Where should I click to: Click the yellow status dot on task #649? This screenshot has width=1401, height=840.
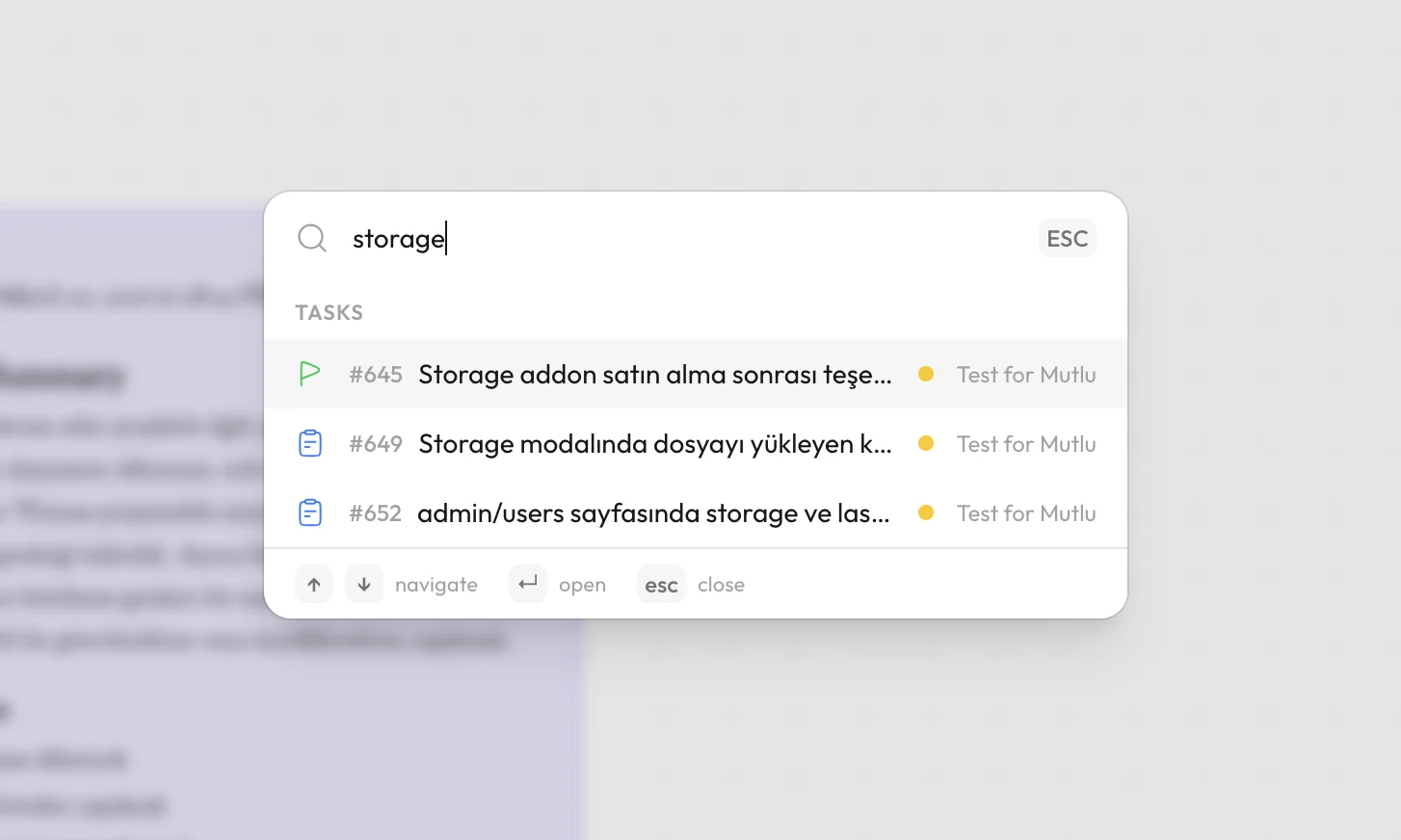(926, 443)
